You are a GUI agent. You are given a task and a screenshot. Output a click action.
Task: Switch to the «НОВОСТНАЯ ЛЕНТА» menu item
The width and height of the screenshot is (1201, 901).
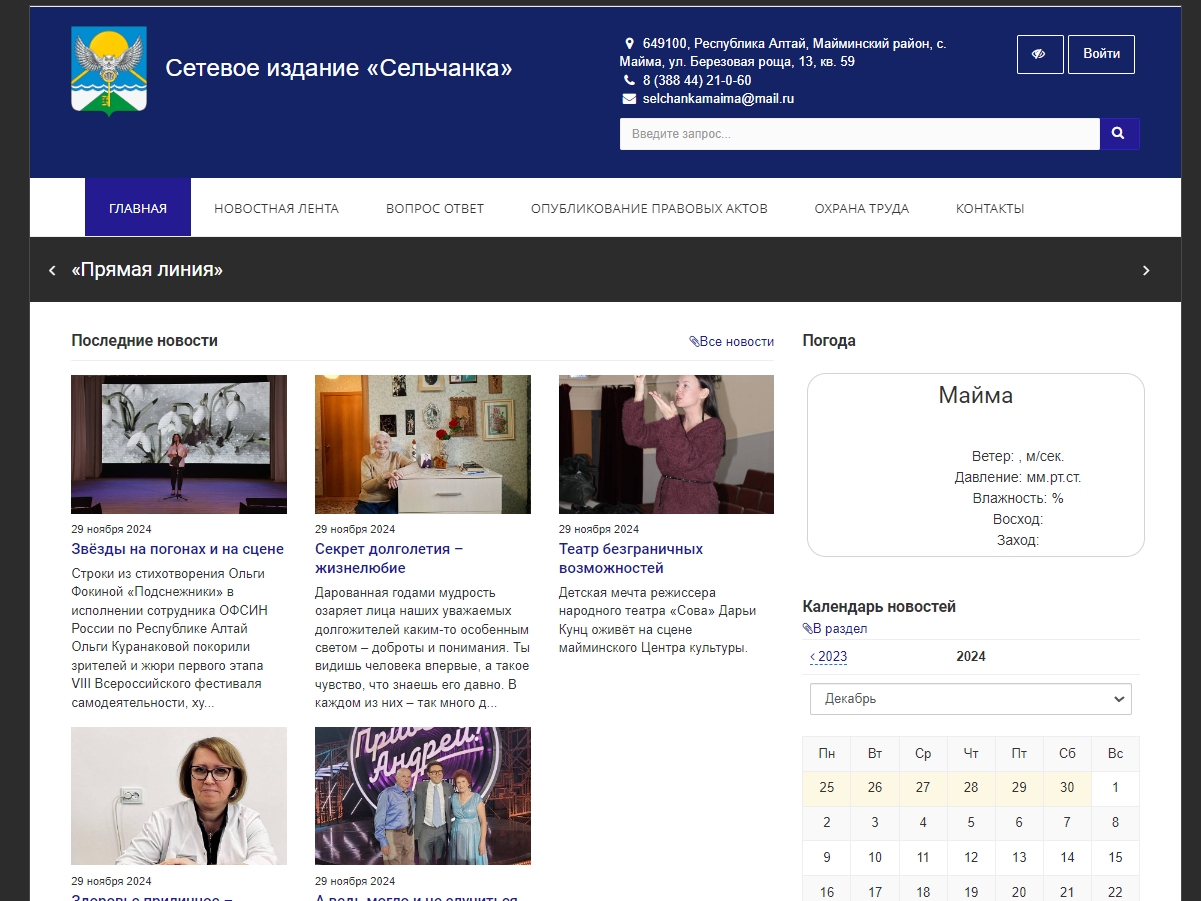tap(276, 208)
